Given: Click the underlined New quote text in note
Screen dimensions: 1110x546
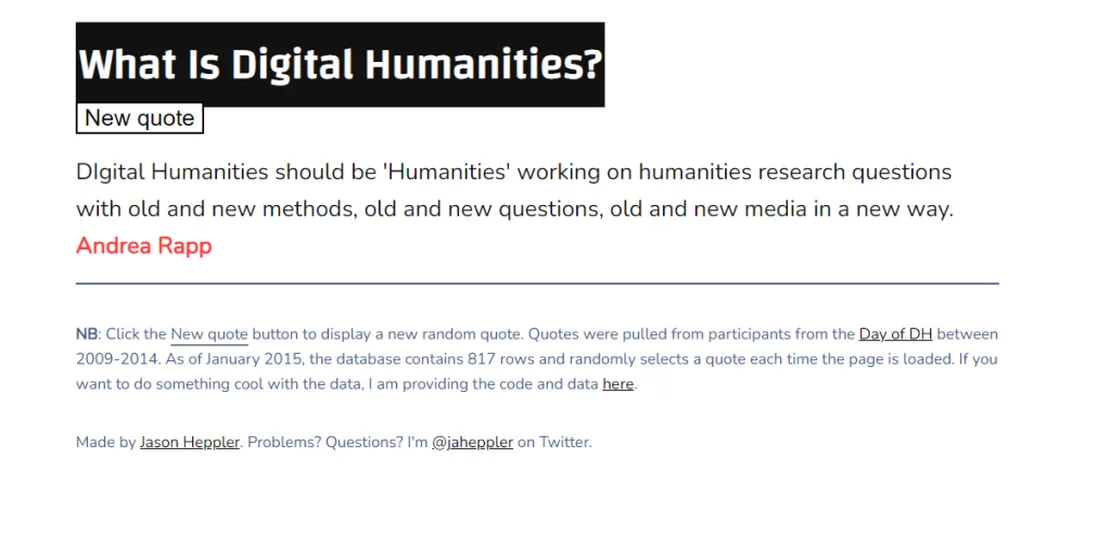Looking at the screenshot, I should tap(209, 335).
